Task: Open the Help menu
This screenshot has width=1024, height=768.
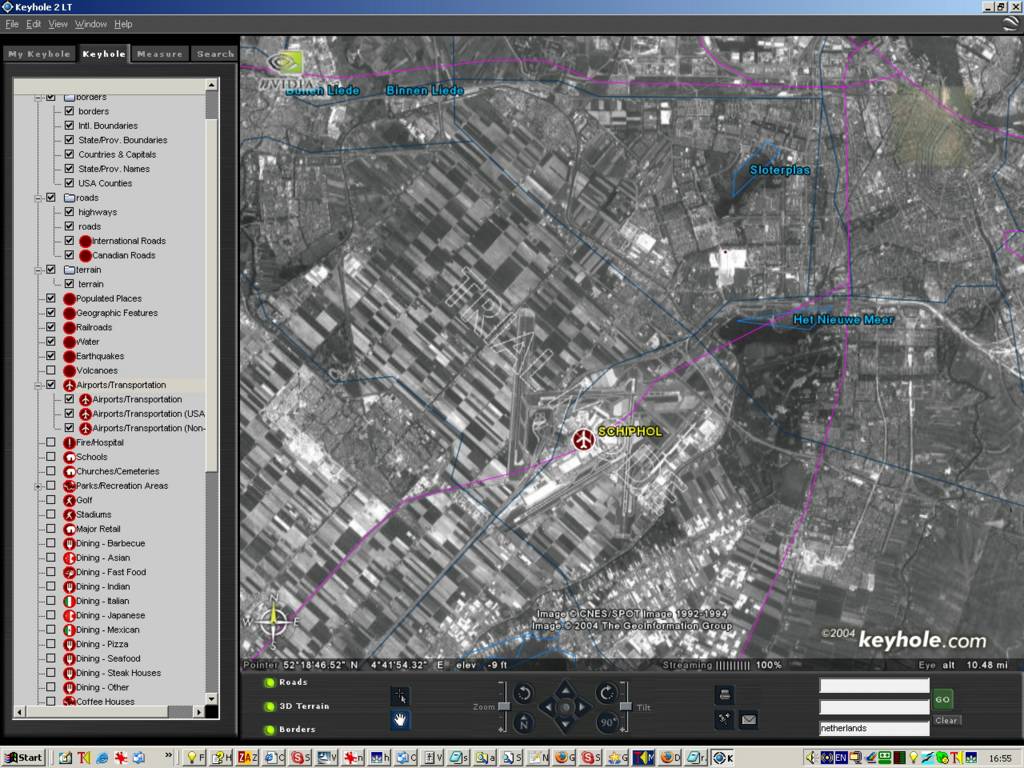Action: tap(123, 24)
